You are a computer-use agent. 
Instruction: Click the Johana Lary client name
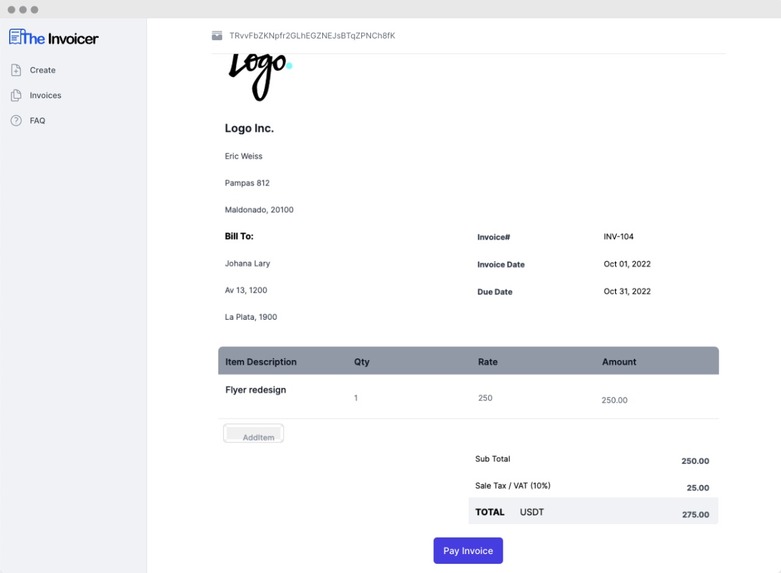(248, 263)
